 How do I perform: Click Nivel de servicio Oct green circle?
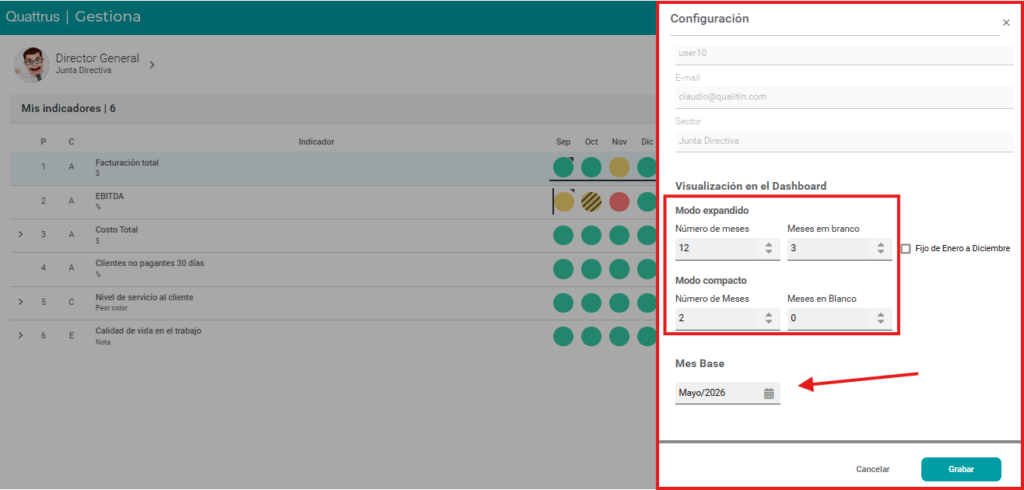(591, 302)
